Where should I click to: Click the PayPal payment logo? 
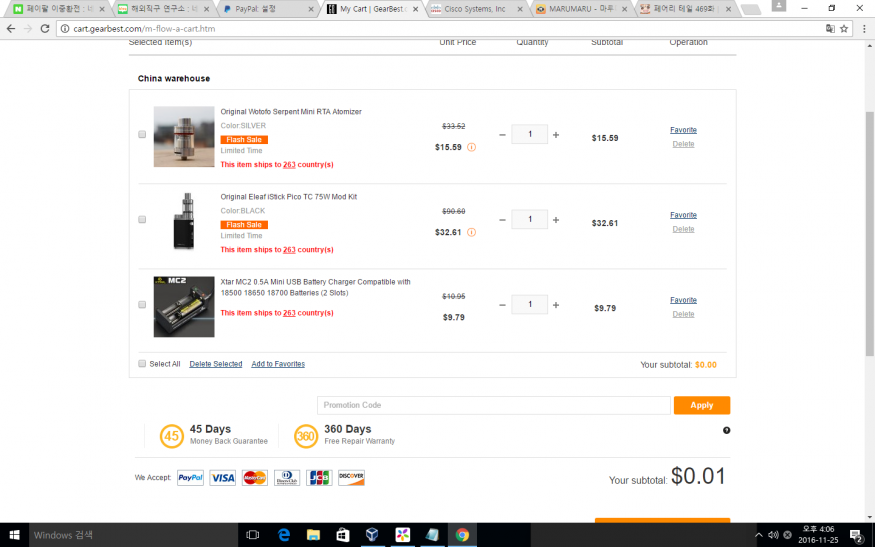coord(190,478)
